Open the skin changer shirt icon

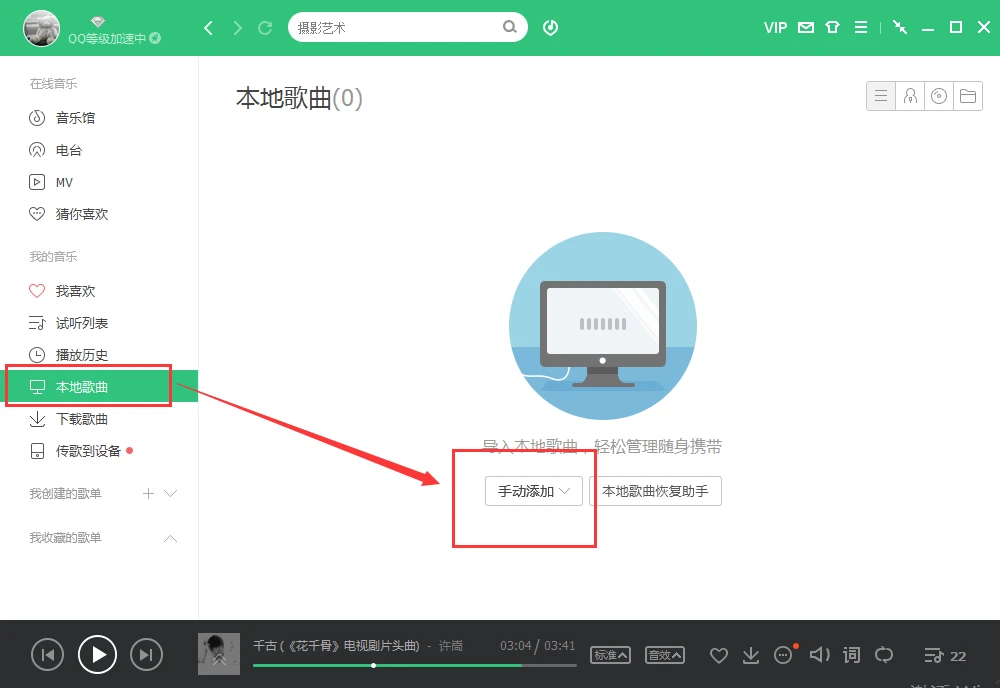[x=832, y=27]
